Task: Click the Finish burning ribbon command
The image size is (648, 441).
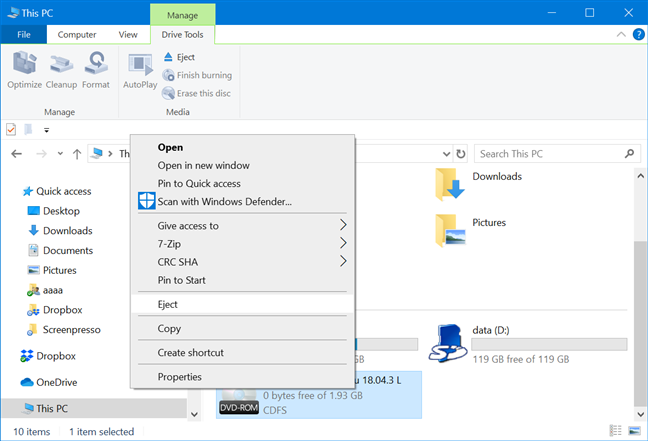Action: click(x=197, y=75)
